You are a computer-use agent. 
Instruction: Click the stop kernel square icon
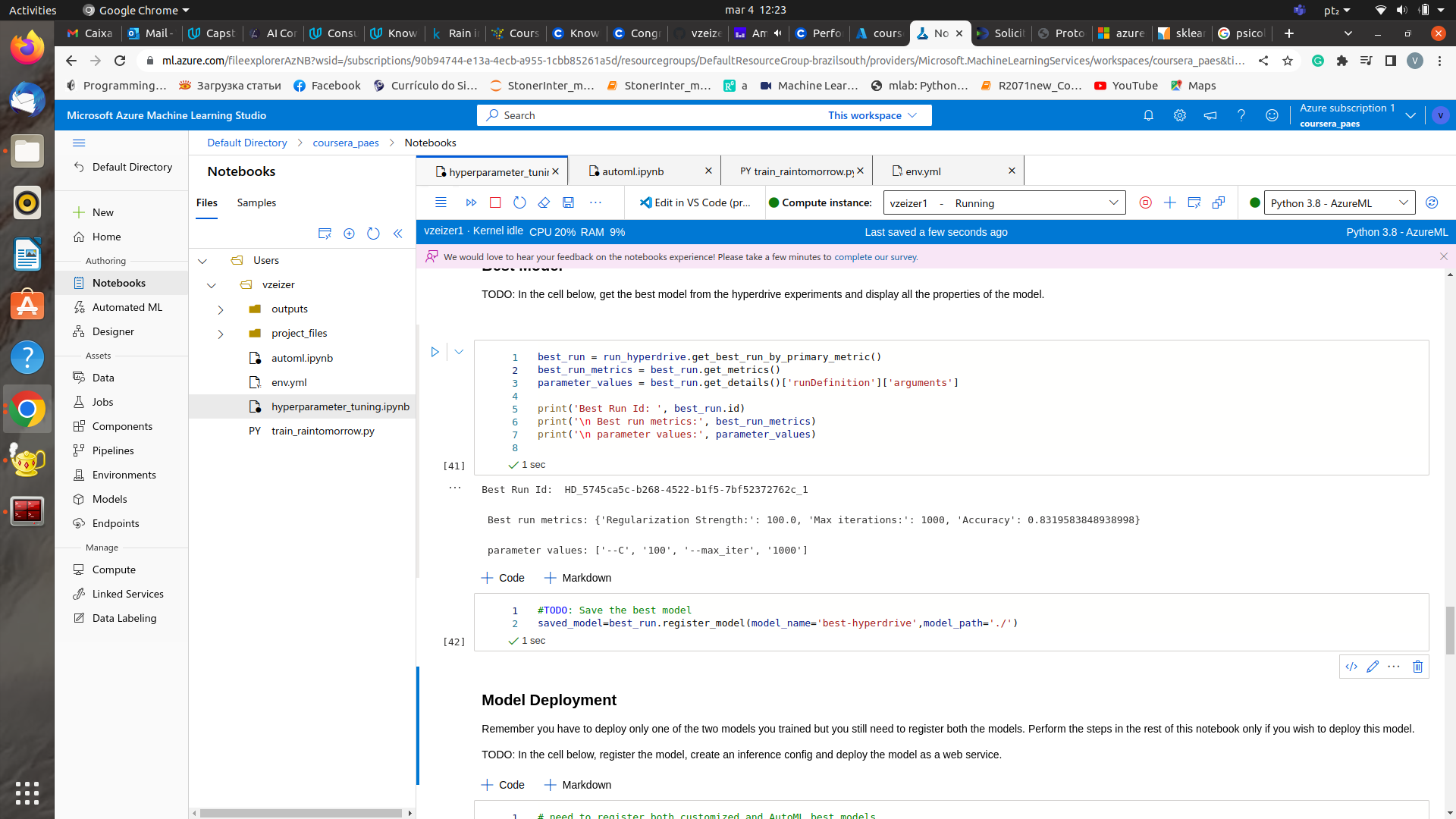pyautogui.click(x=495, y=202)
